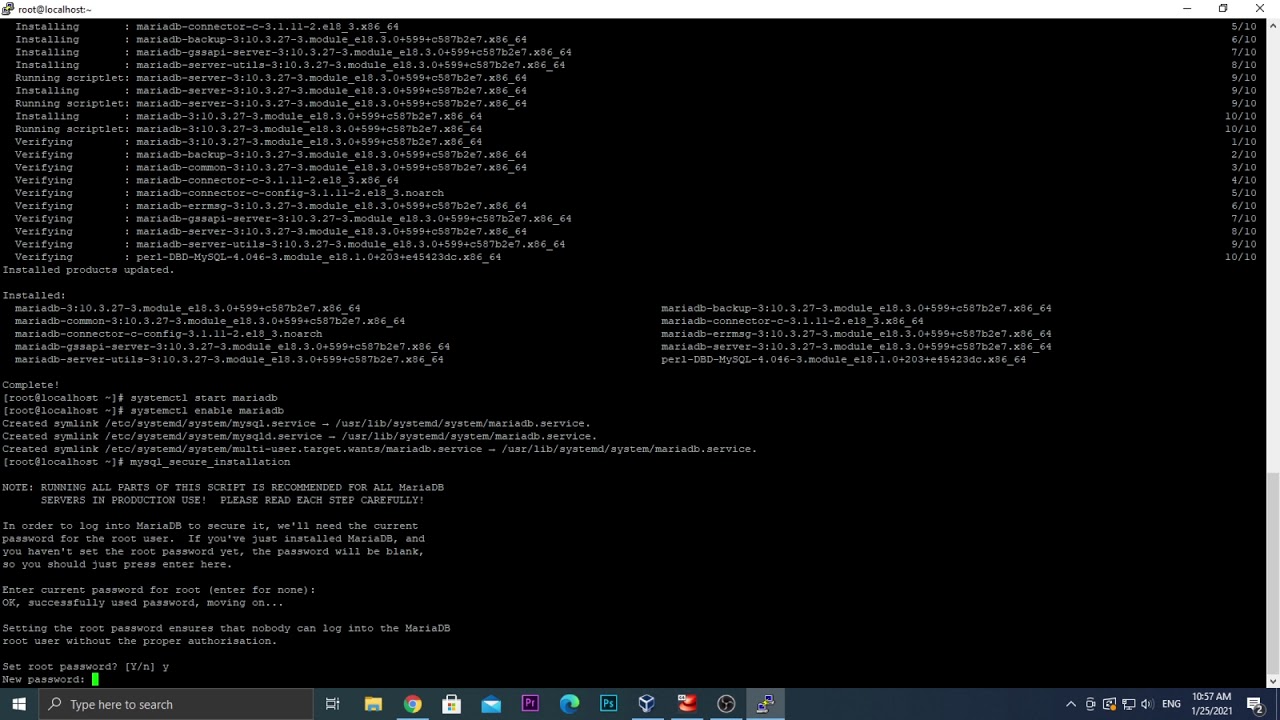This screenshot has width=1280, height=720.
Task: Open Microsoft Store from the taskbar
Action: click(451, 704)
